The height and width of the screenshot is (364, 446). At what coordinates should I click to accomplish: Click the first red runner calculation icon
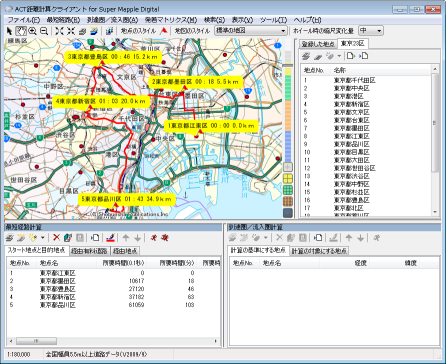[x=153, y=238]
